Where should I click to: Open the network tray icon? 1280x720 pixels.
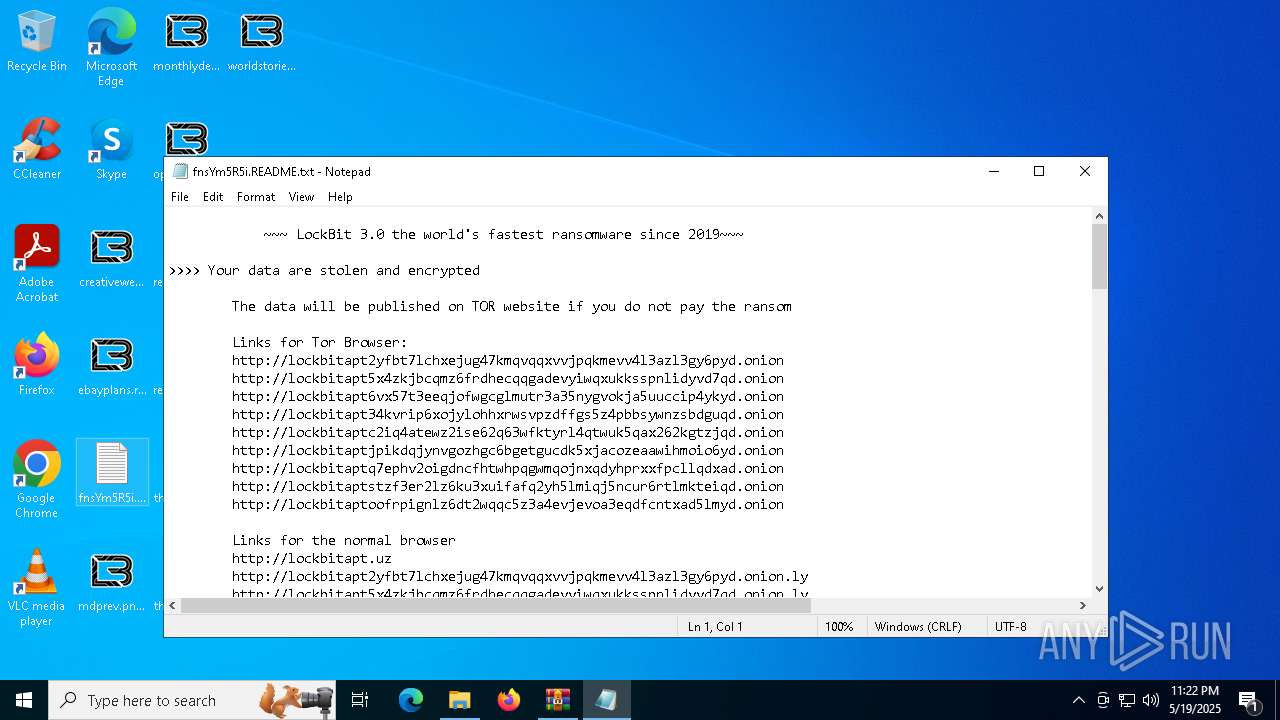1127,700
